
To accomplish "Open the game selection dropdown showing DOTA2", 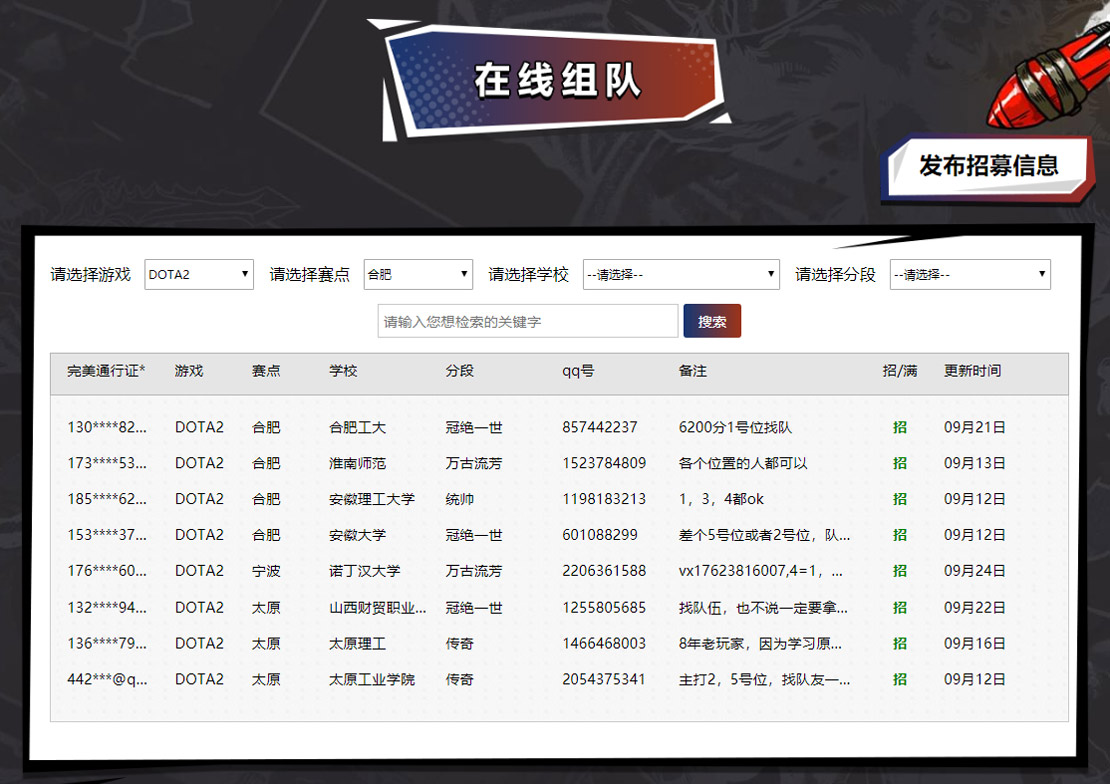I will coord(198,273).
